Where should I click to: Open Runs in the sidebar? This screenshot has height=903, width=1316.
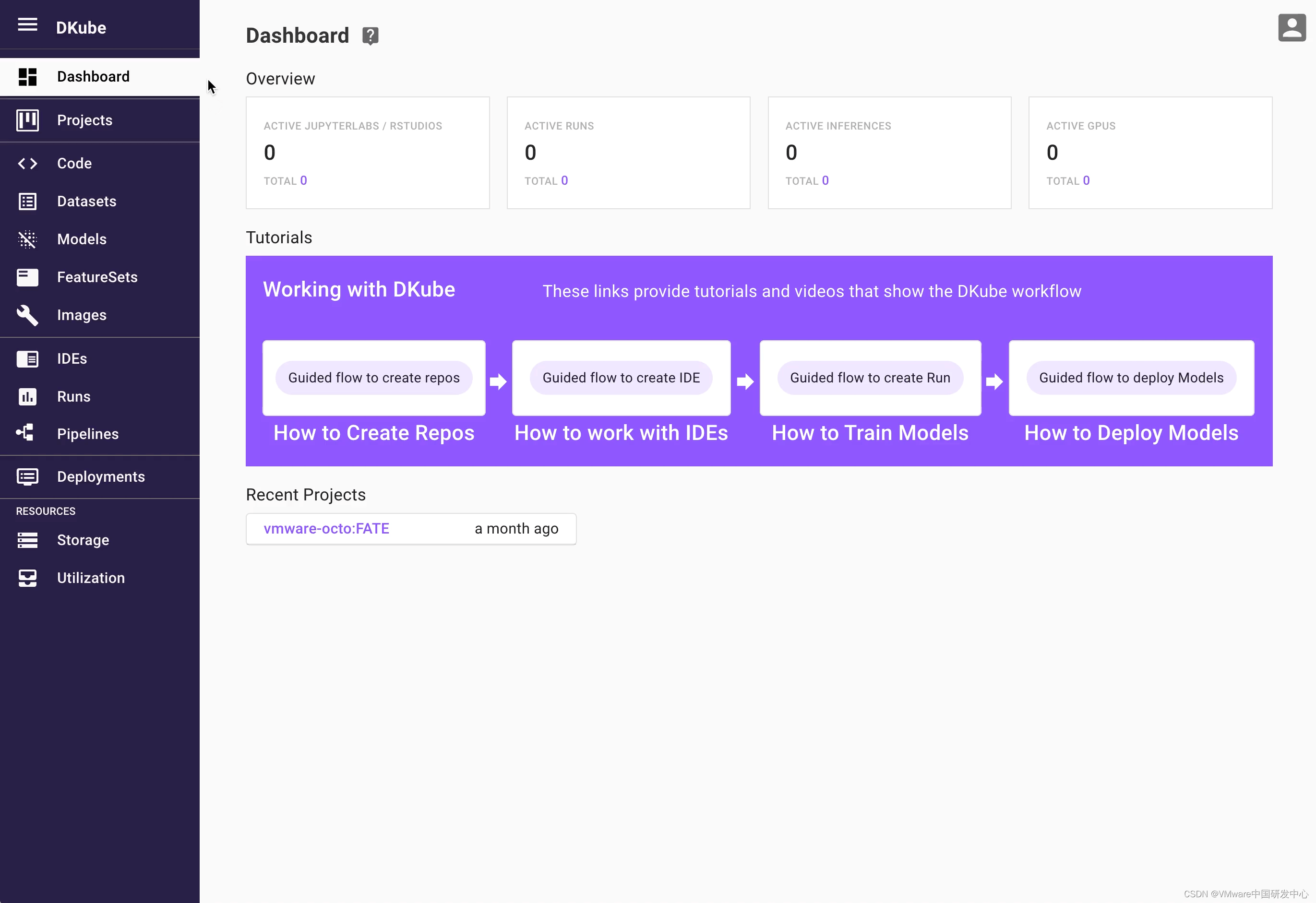coord(100,397)
